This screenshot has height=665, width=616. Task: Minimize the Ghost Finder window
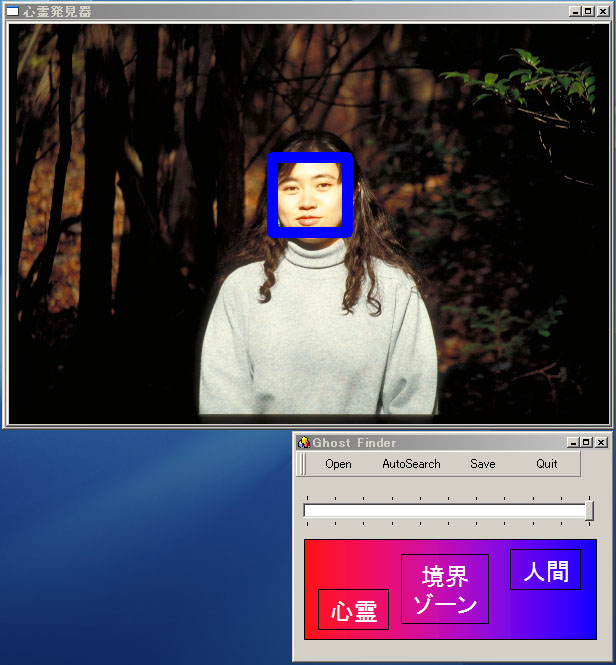573,442
